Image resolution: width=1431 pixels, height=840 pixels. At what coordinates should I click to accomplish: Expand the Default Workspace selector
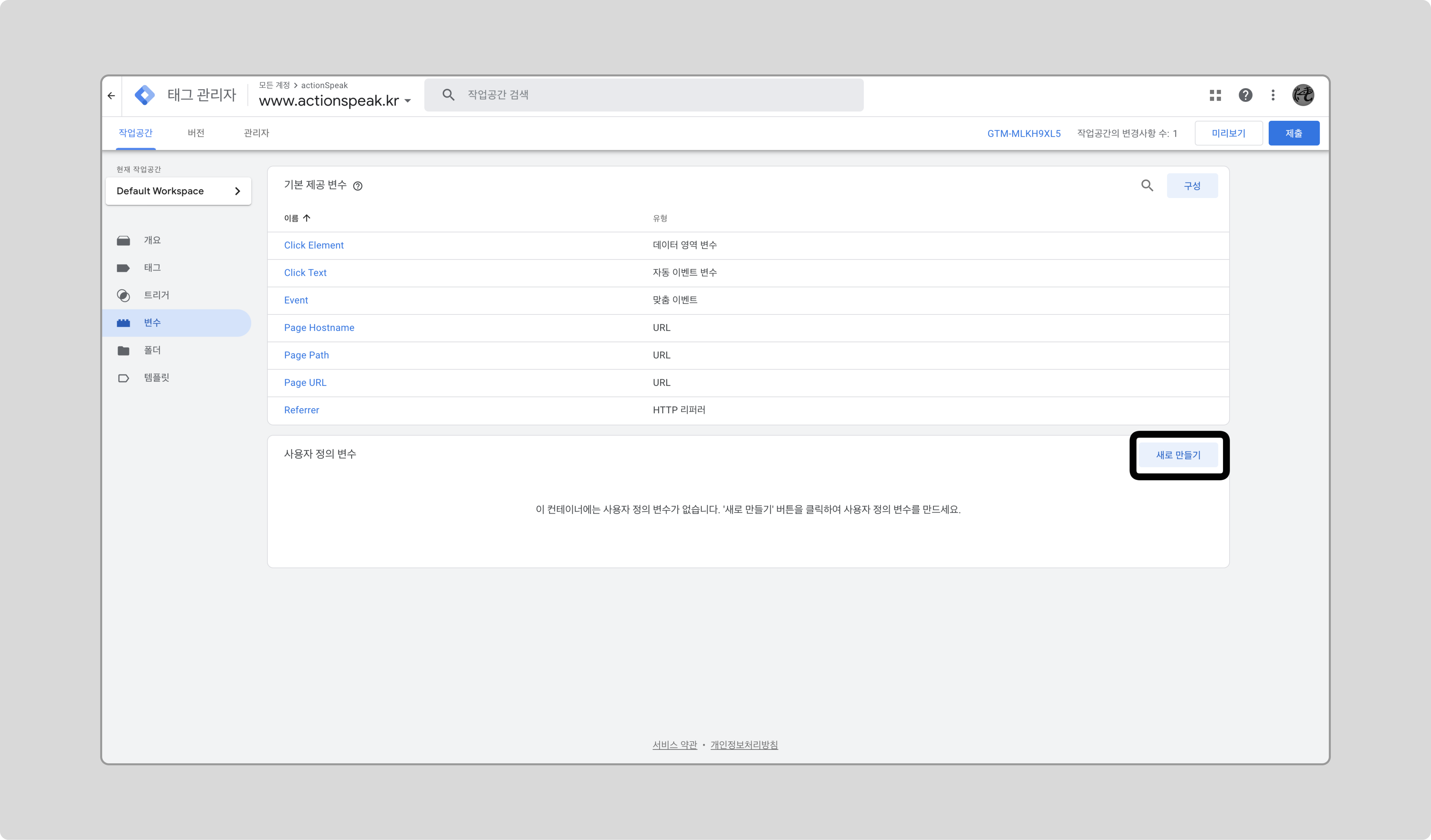(178, 191)
